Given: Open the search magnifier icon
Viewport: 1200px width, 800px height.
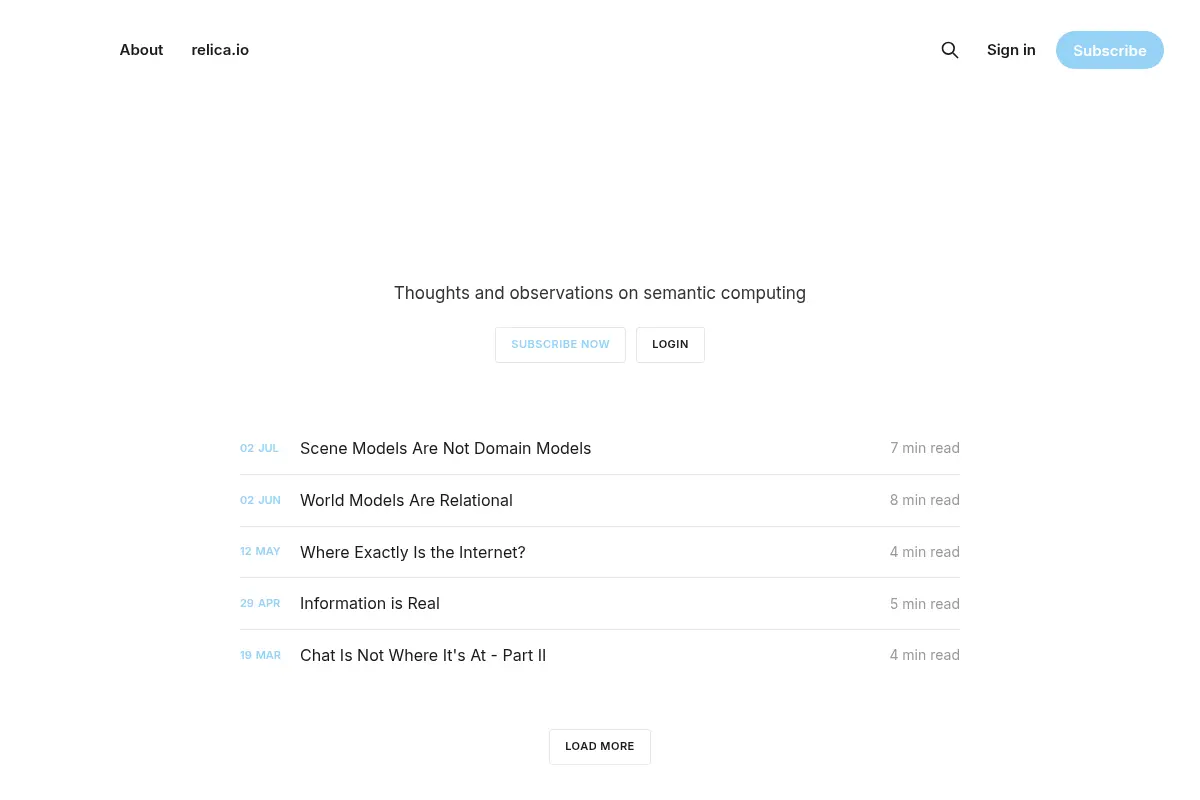Looking at the screenshot, I should pyautogui.click(x=950, y=50).
